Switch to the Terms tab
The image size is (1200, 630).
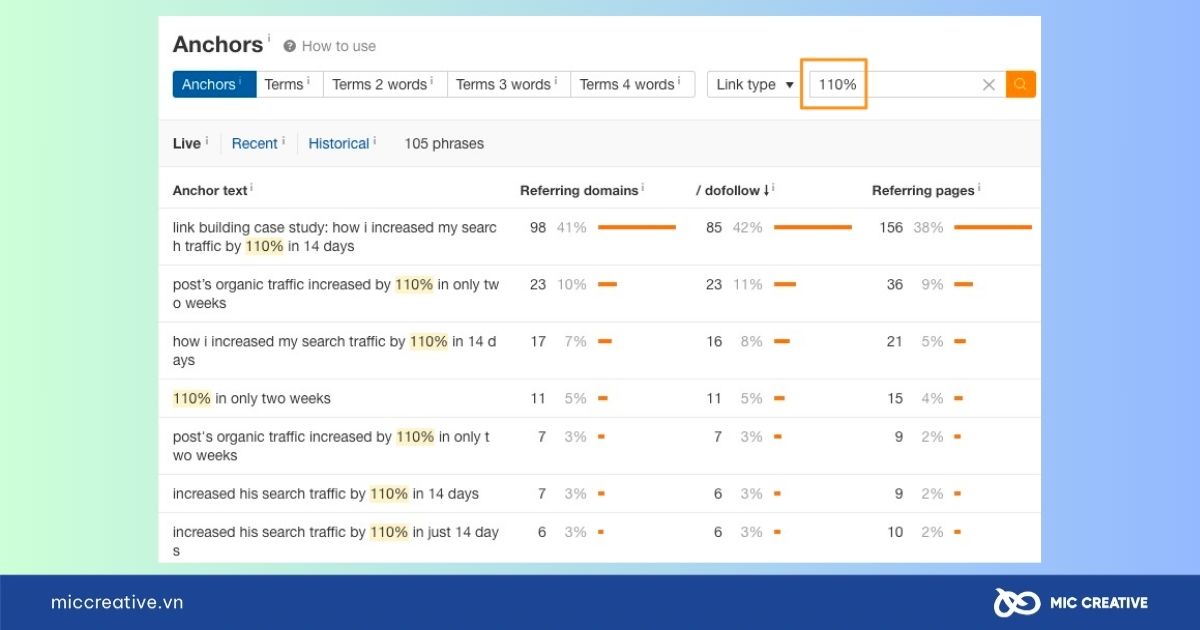tap(288, 85)
